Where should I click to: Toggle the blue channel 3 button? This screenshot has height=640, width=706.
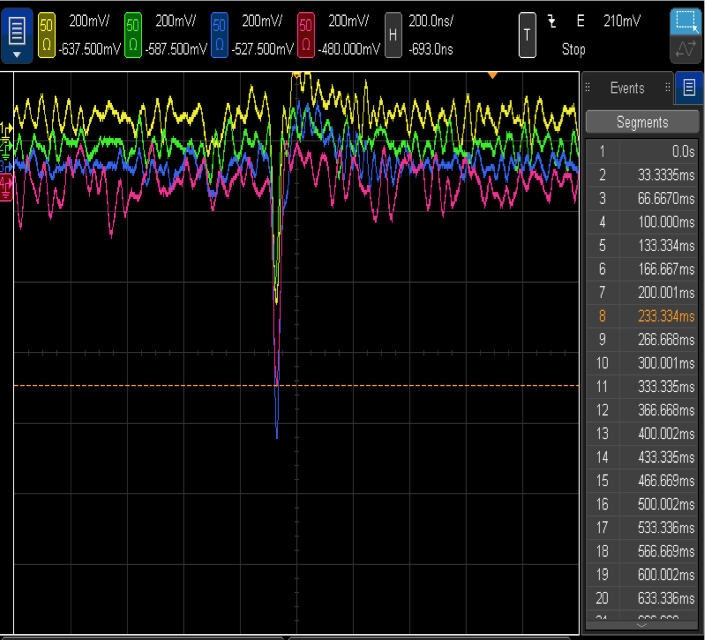coord(220,35)
